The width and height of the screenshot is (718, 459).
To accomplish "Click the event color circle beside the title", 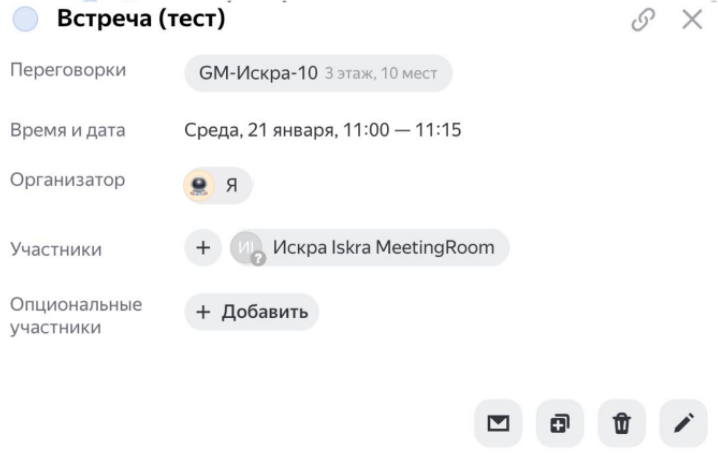I will pyautogui.click(x=29, y=19).
